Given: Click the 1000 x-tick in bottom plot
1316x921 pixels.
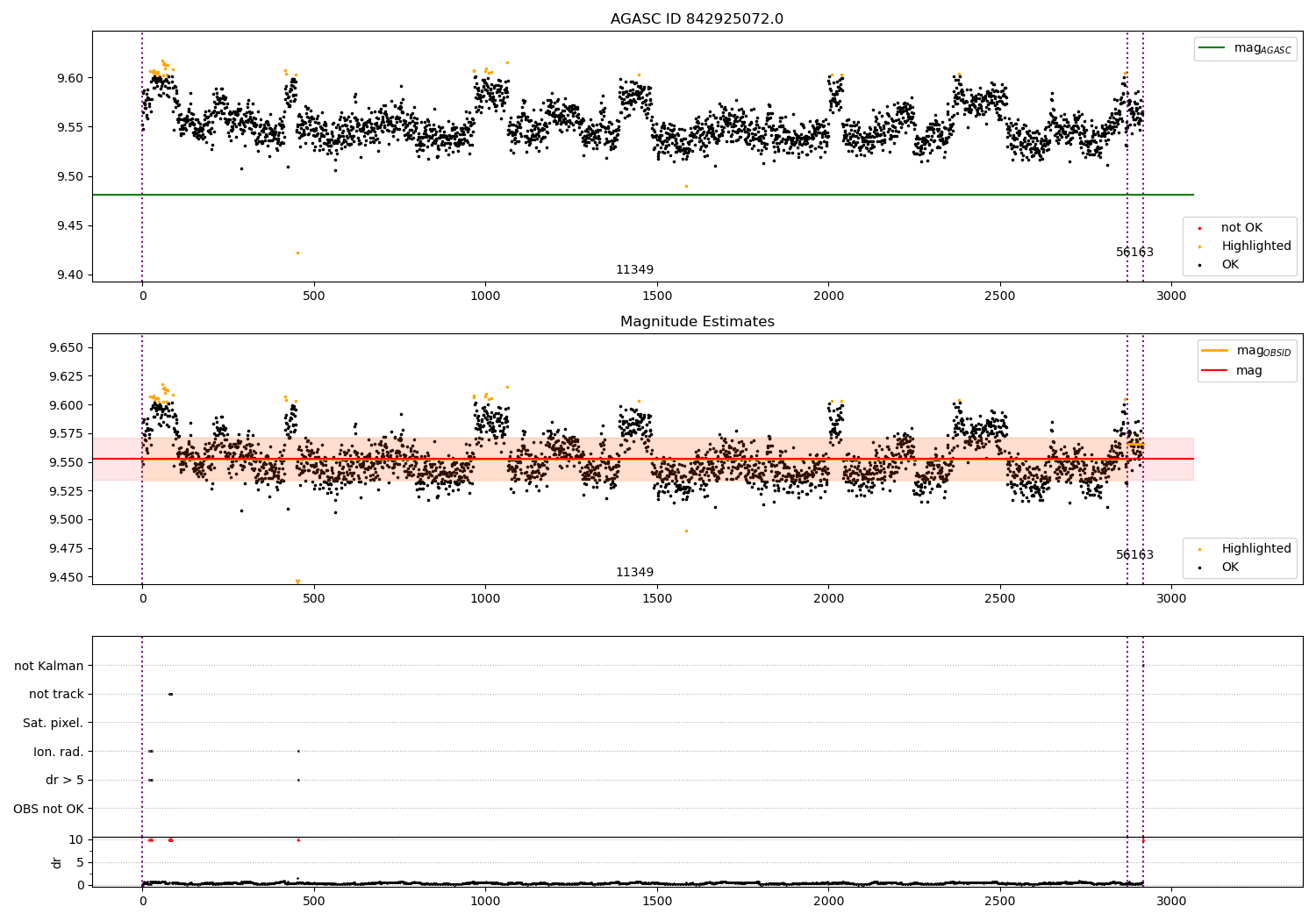Looking at the screenshot, I should point(485,901).
